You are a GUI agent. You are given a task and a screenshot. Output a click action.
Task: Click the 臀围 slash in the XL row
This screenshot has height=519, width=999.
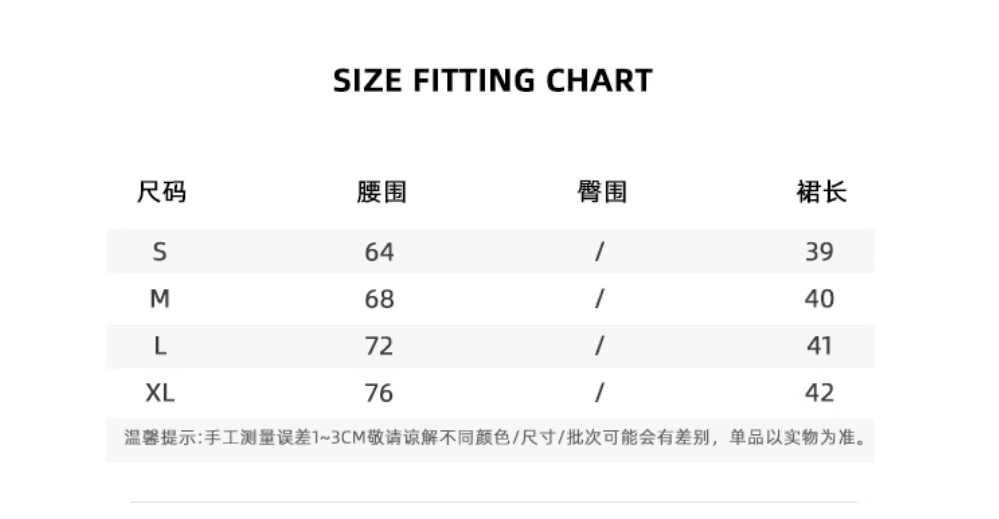tap(599, 393)
